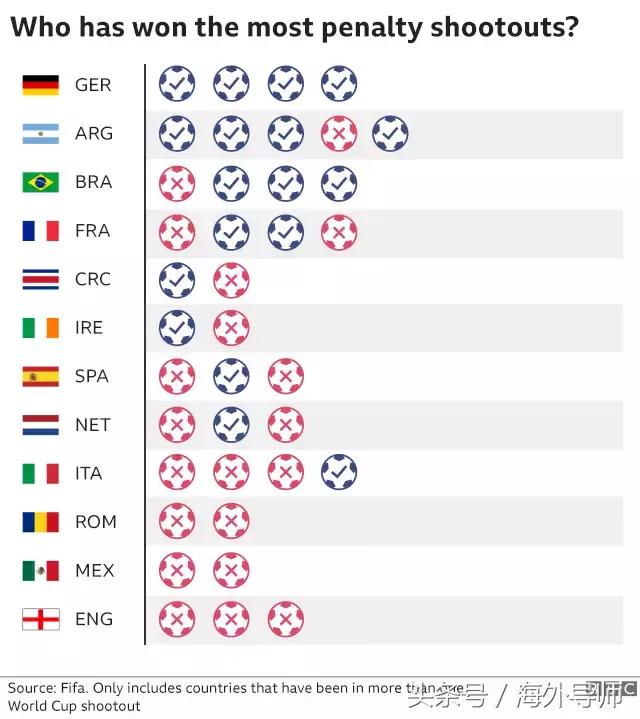Click the Germany flag icon
This screenshot has height=719, width=640.
pos(41,85)
